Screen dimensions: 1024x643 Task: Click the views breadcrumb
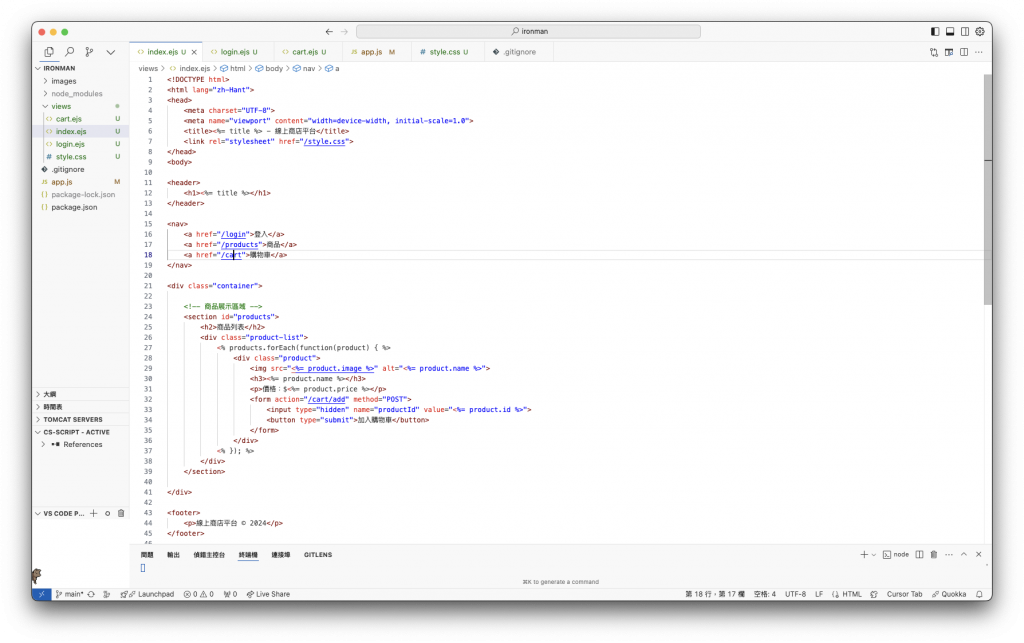(x=148, y=69)
